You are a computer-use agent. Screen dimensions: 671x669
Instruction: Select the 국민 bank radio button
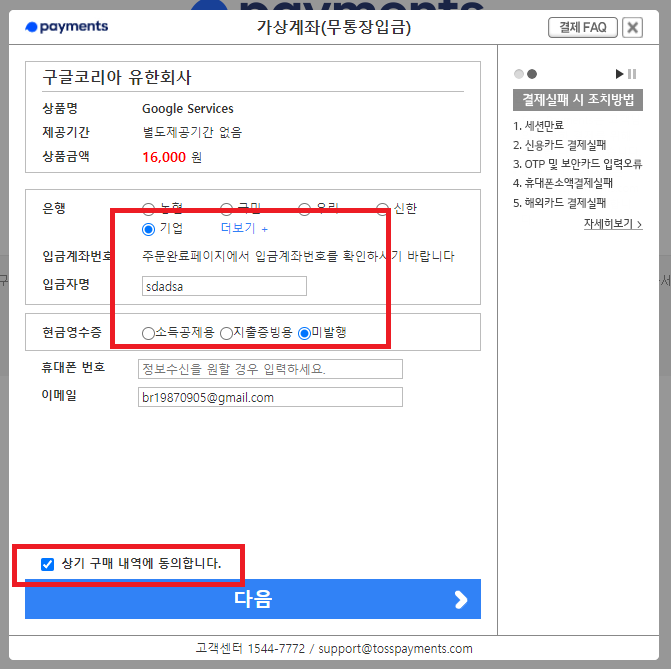226,208
